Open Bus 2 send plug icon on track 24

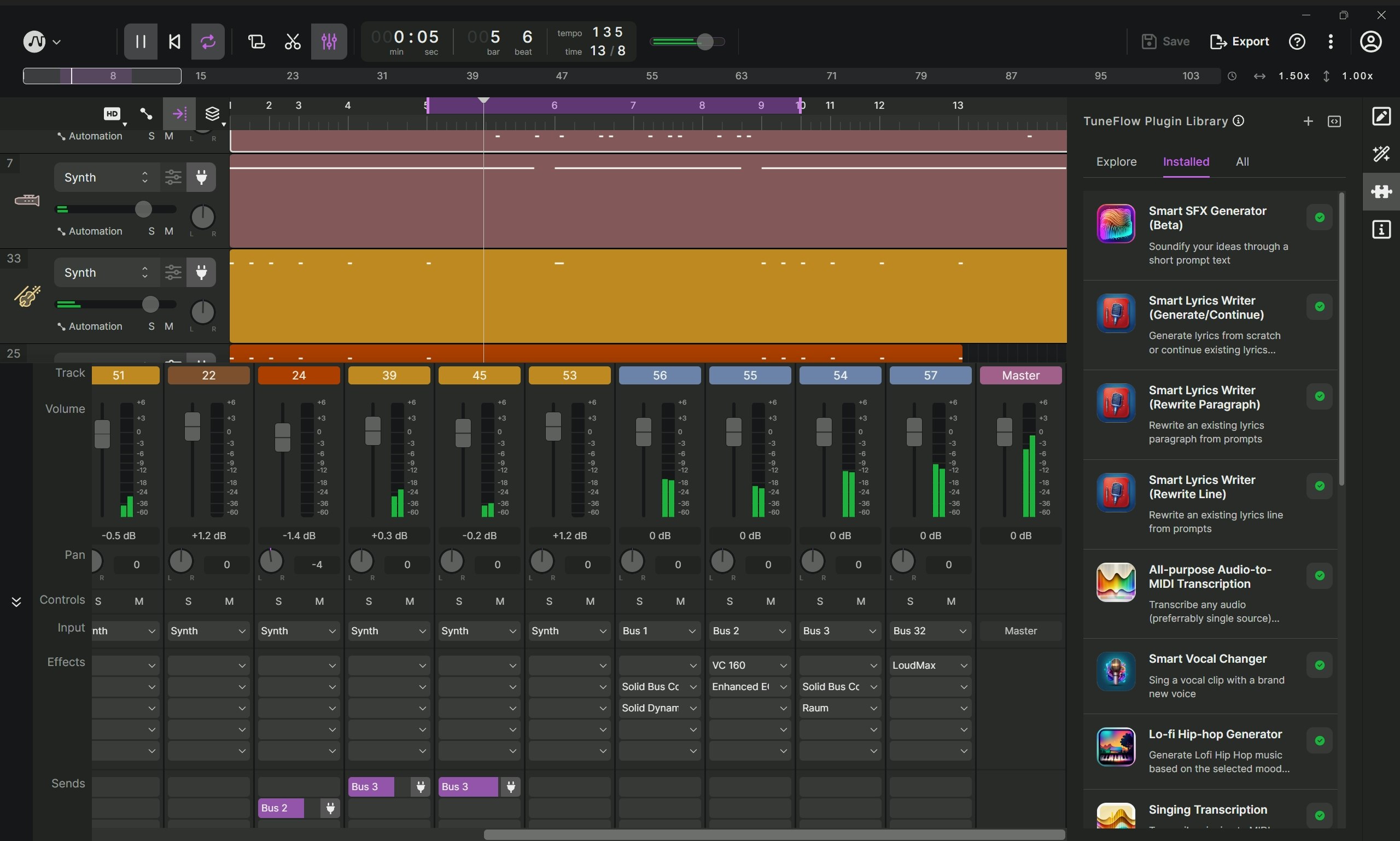coord(330,808)
